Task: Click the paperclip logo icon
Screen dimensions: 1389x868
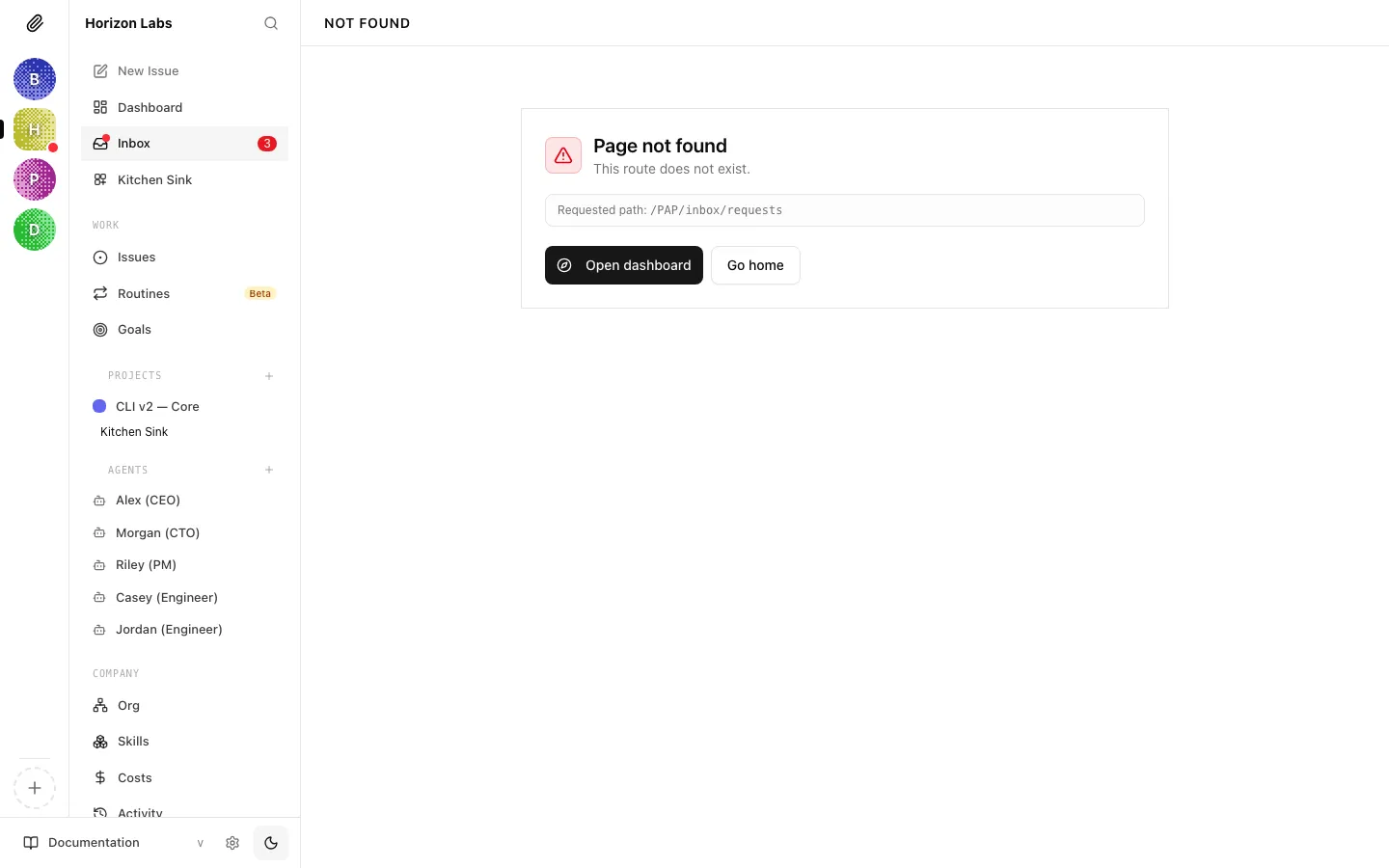Action: 35,23
